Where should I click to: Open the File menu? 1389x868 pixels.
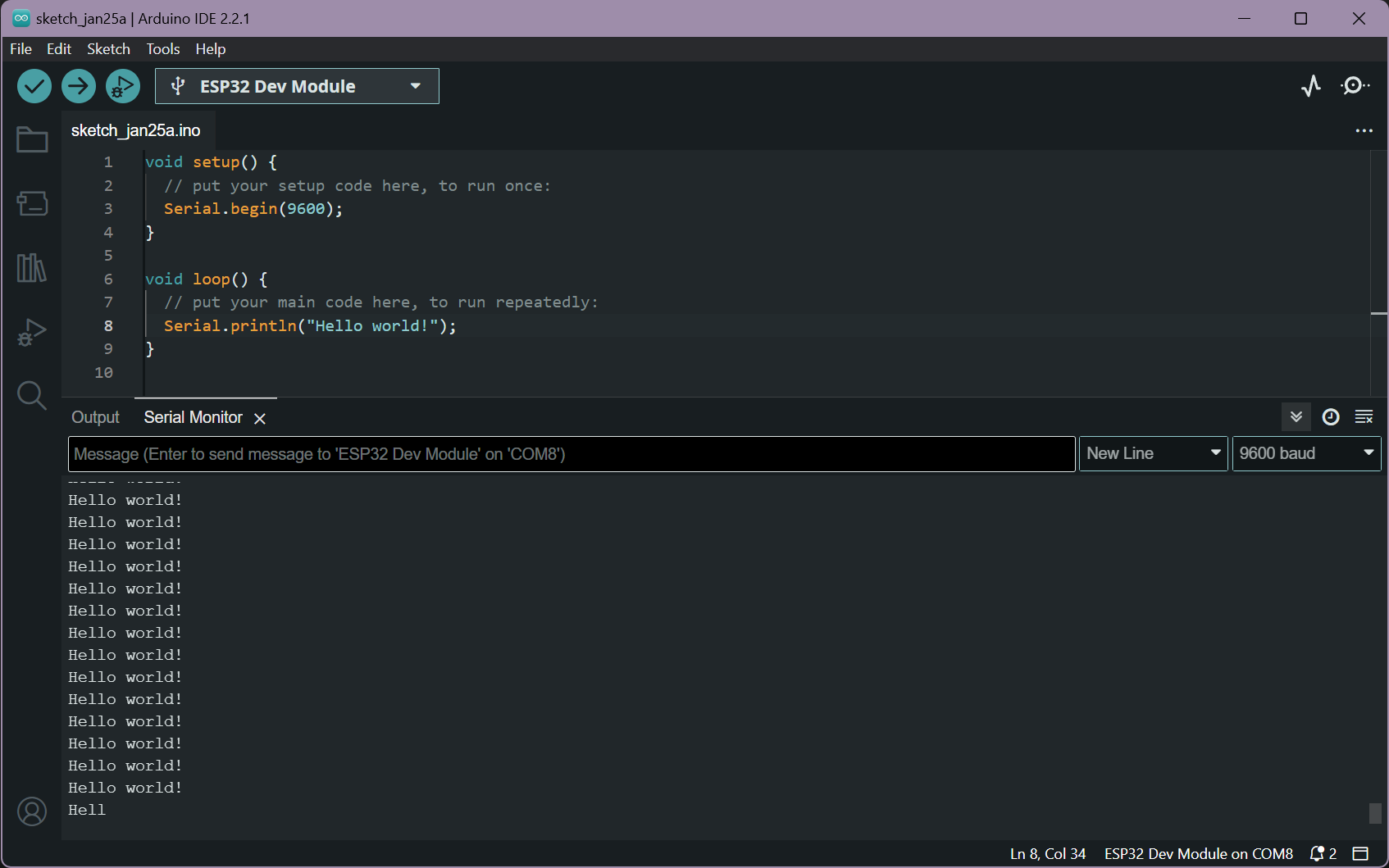point(20,49)
